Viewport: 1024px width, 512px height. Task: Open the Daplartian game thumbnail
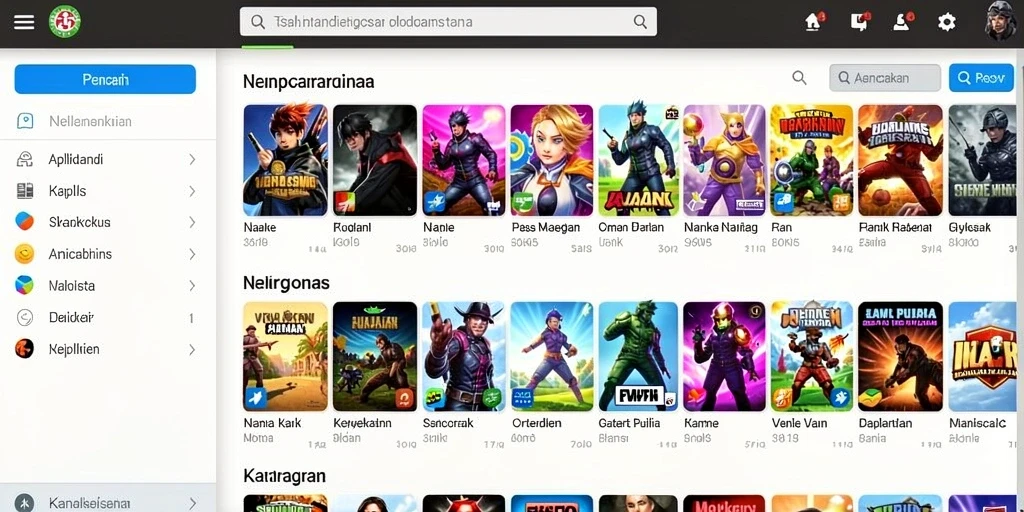901,357
